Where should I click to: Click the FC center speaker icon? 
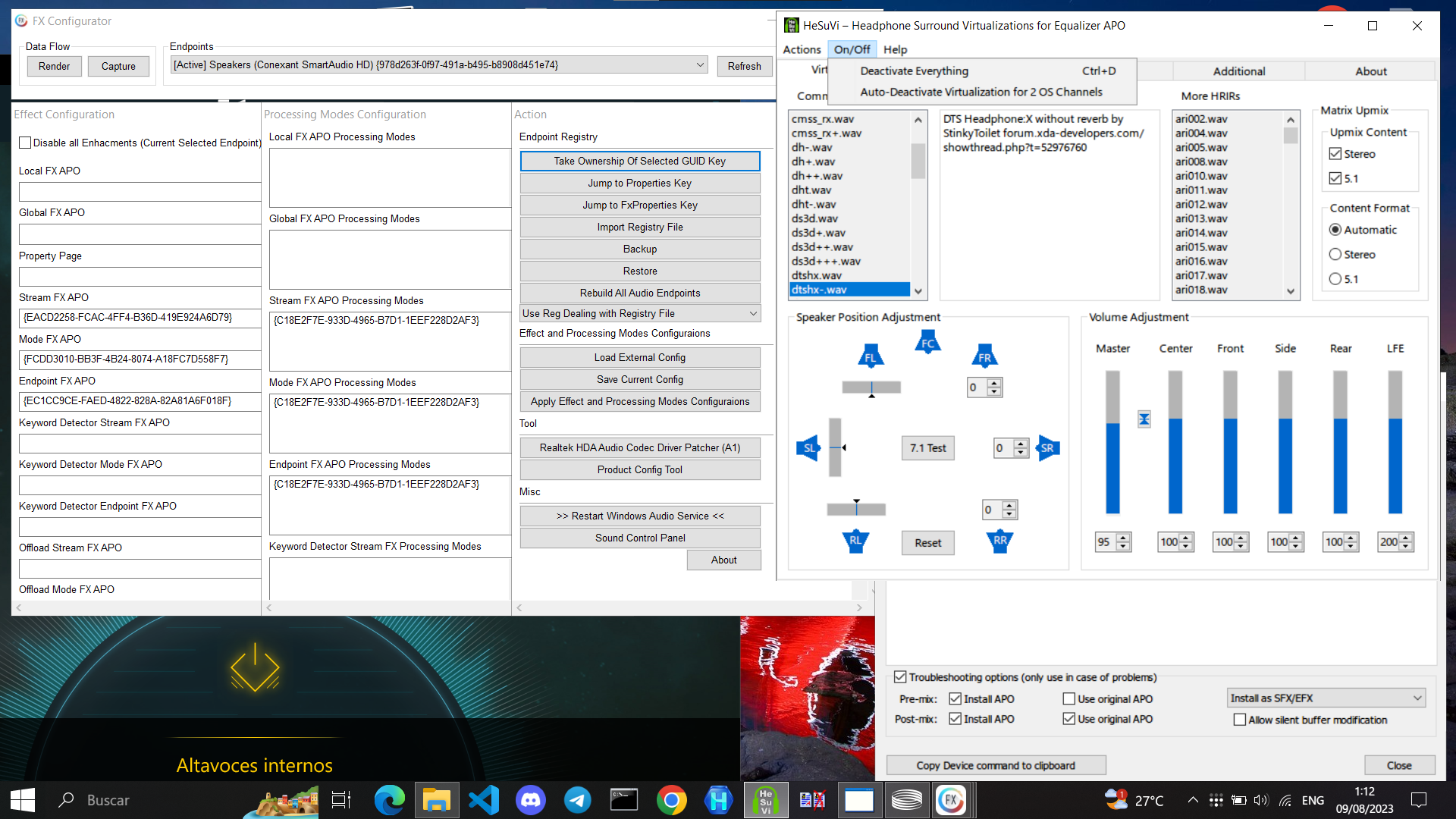[x=927, y=343]
